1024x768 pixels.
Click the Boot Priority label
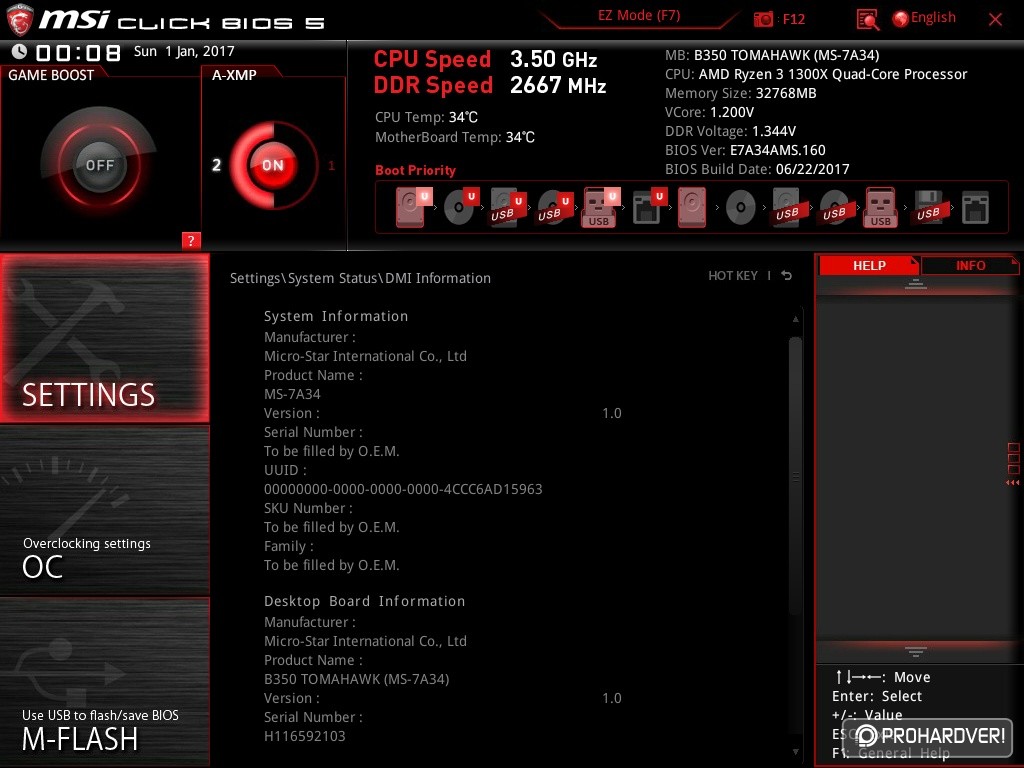(415, 170)
